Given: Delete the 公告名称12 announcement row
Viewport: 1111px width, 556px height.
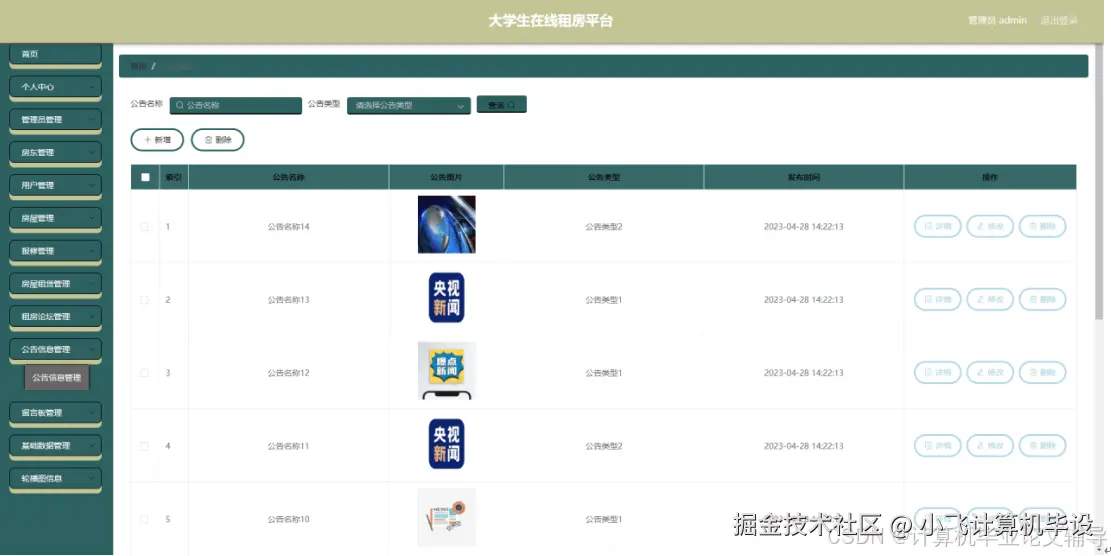Looking at the screenshot, I should click(x=1042, y=373).
